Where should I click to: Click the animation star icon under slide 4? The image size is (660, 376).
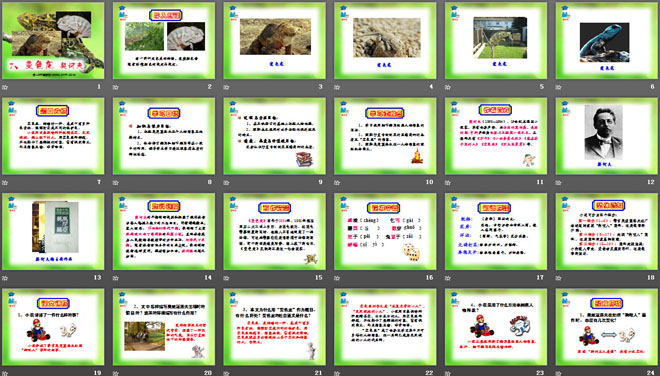[337, 87]
